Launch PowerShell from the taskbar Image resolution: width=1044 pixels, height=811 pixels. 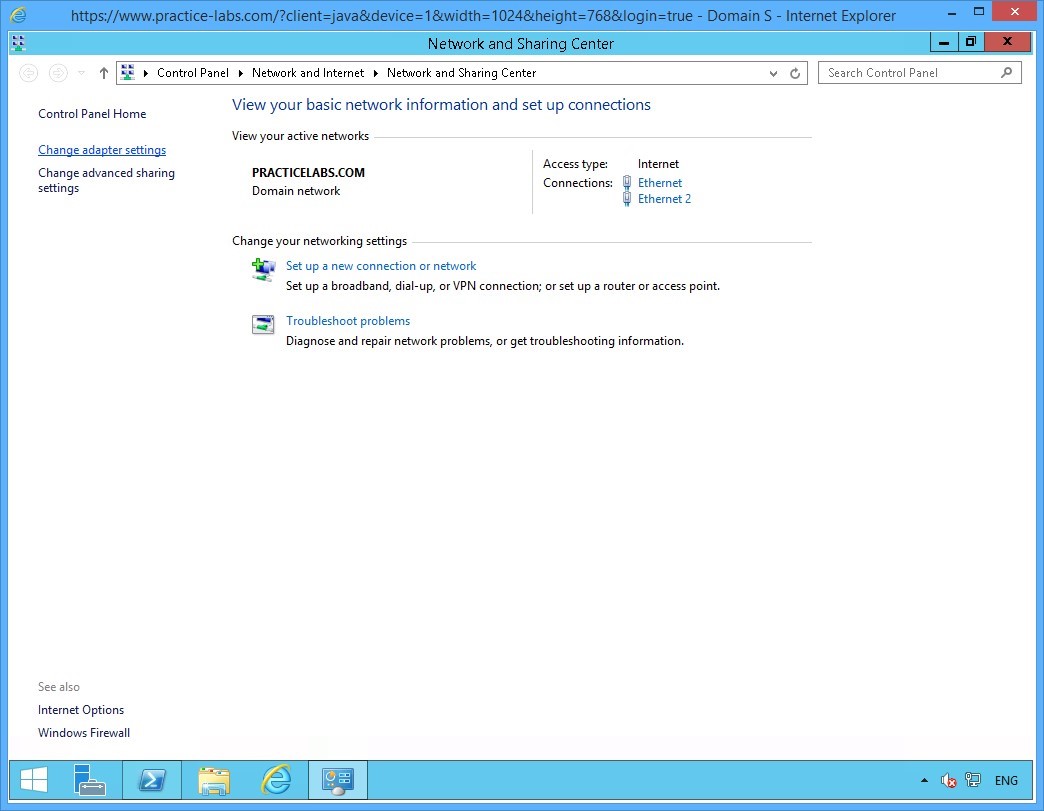pyautogui.click(x=152, y=780)
